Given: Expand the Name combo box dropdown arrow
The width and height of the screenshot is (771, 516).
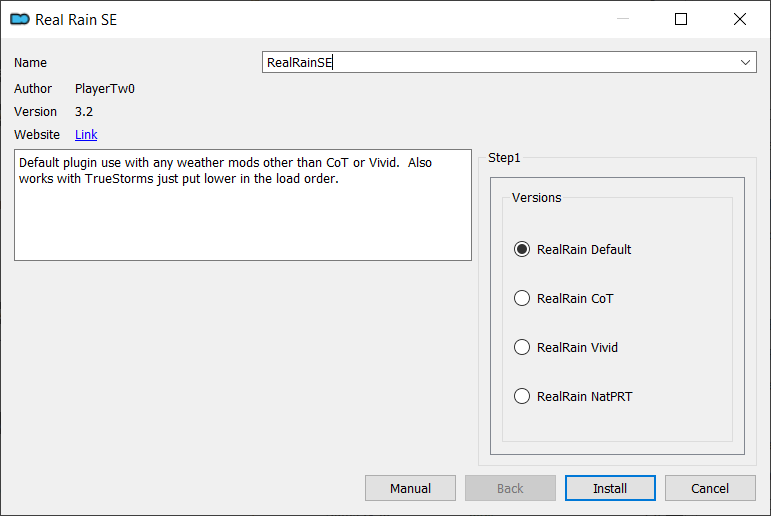Looking at the screenshot, I should (745, 62).
